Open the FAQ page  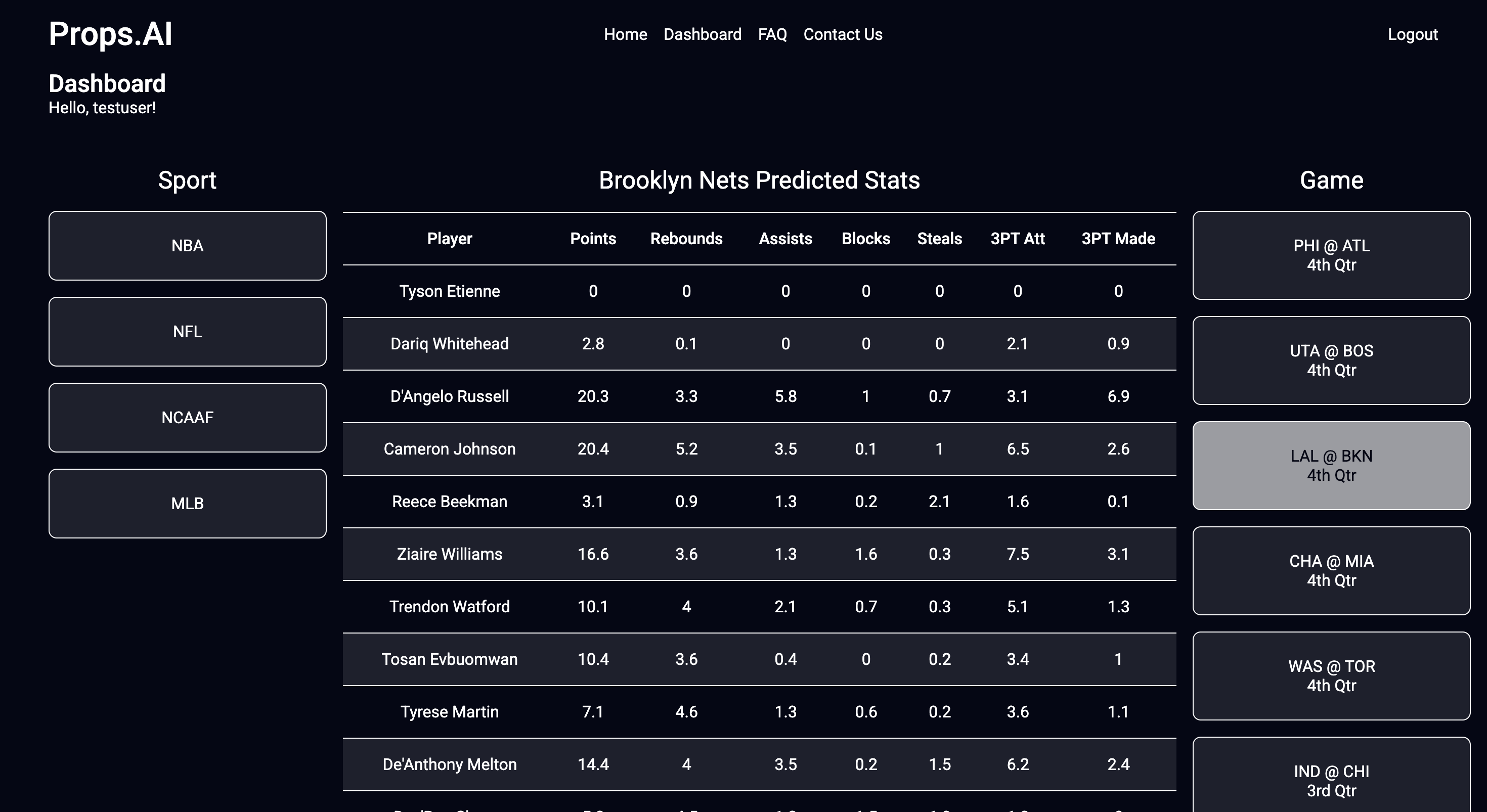(772, 34)
